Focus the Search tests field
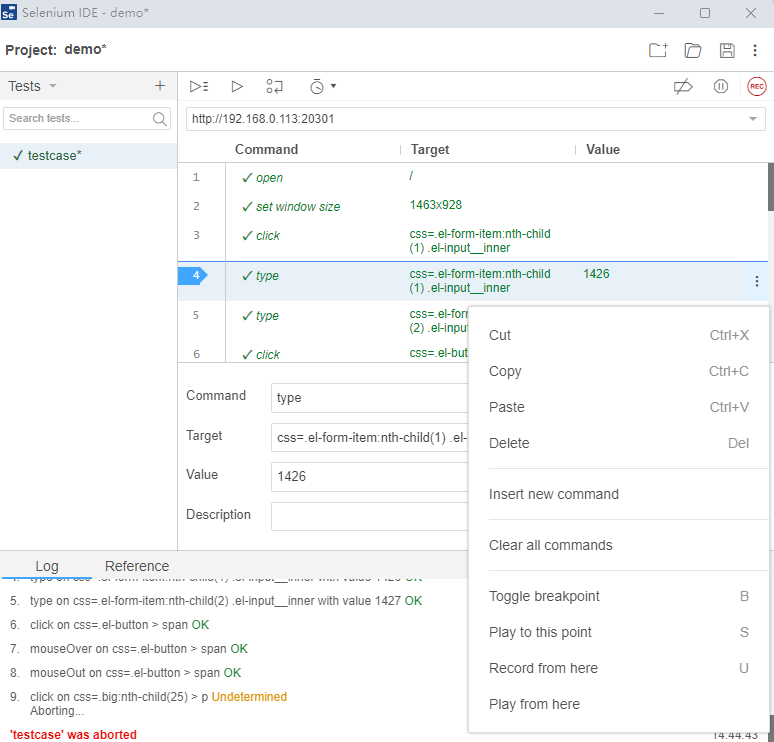774x742 pixels. coord(87,118)
